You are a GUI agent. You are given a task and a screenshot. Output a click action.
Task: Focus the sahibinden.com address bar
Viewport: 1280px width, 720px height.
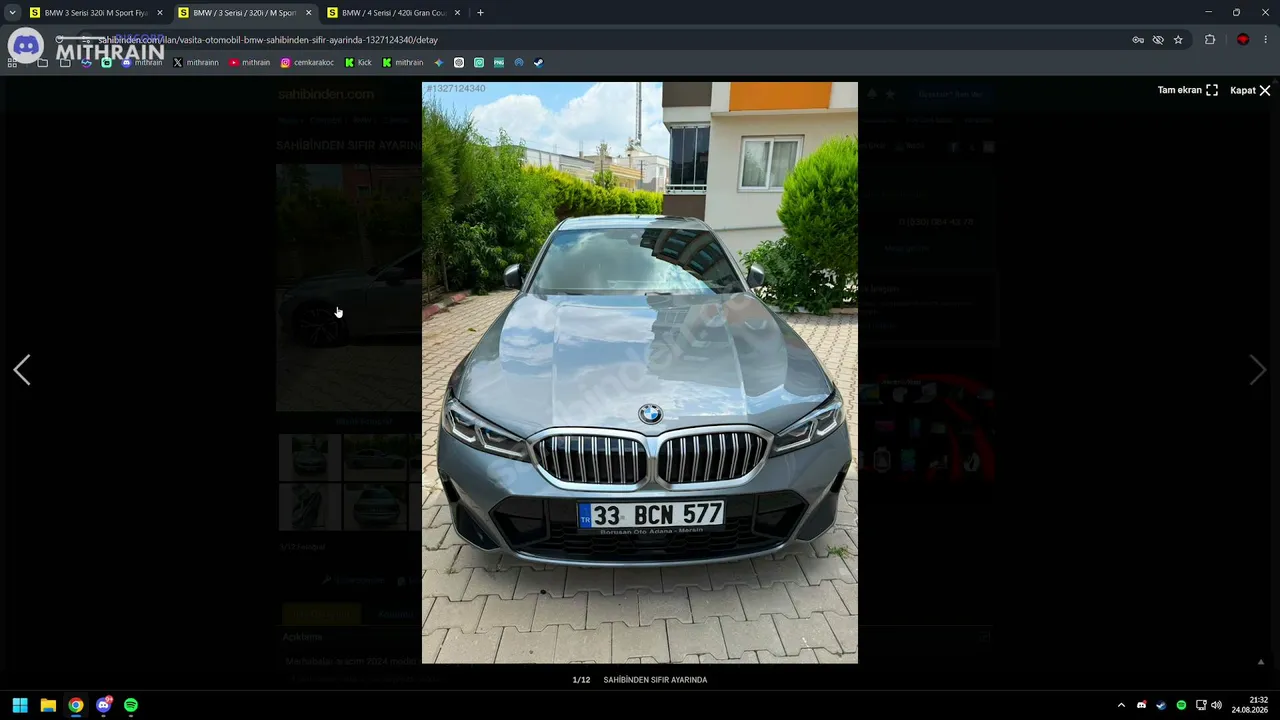click(x=600, y=40)
